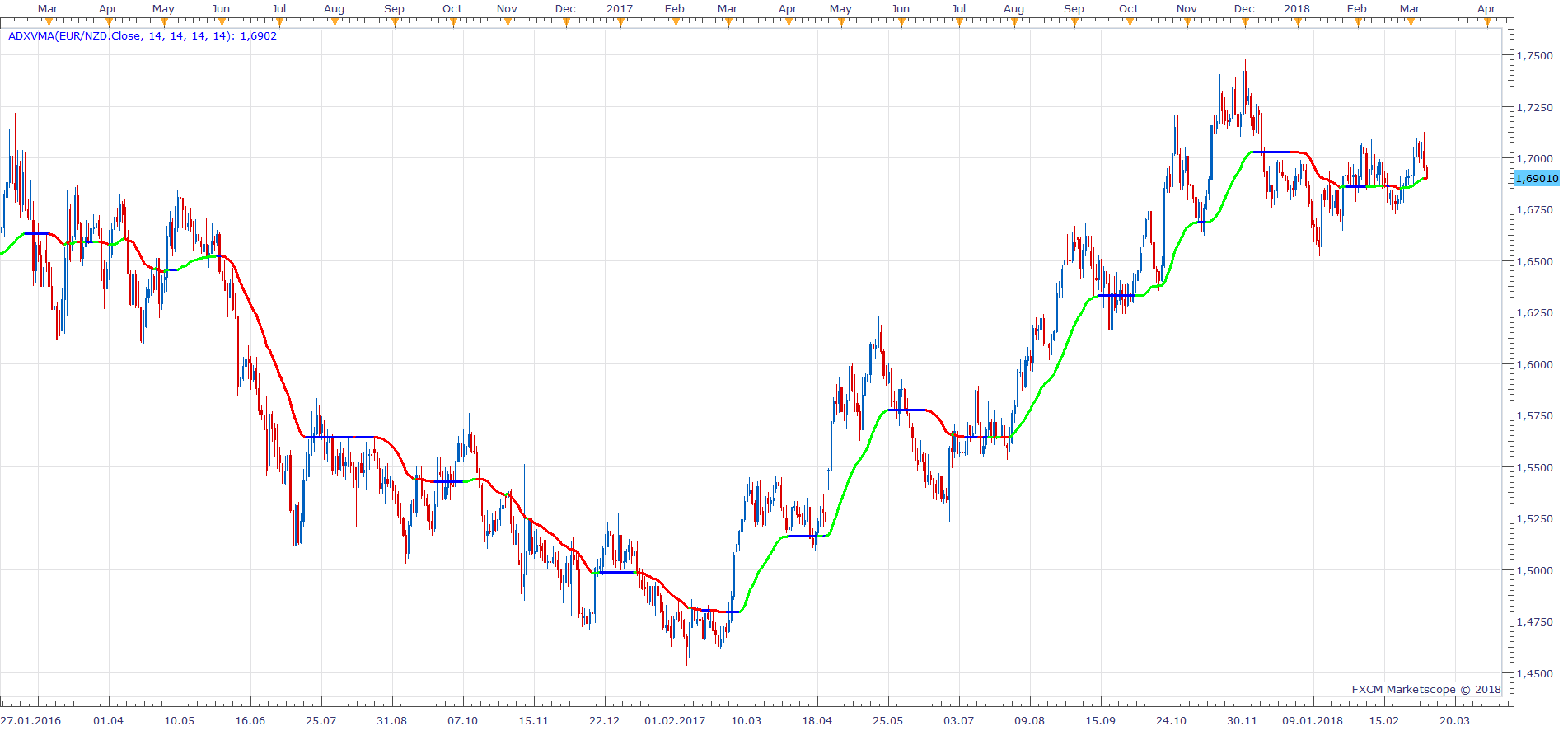Click the 30.11 date on bottom axis
The height and width of the screenshot is (731, 1568).
(x=1242, y=720)
